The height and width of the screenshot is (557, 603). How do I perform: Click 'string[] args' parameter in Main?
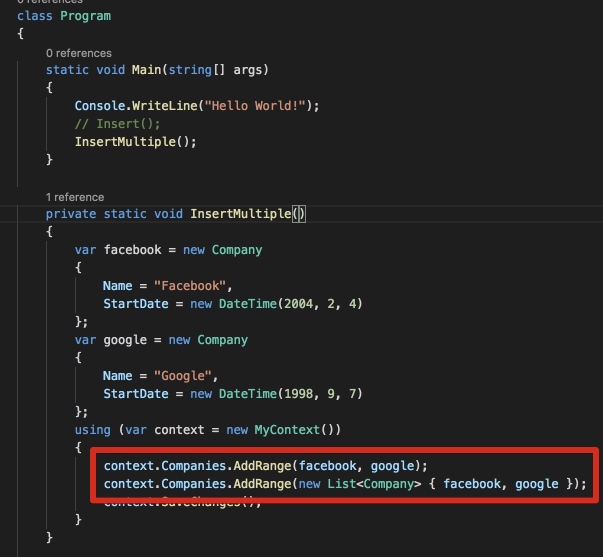point(215,70)
